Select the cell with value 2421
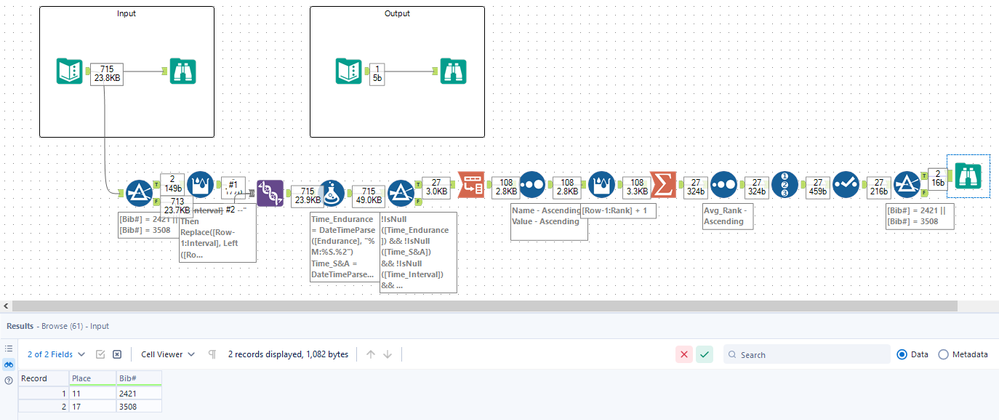 click(x=139, y=393)
